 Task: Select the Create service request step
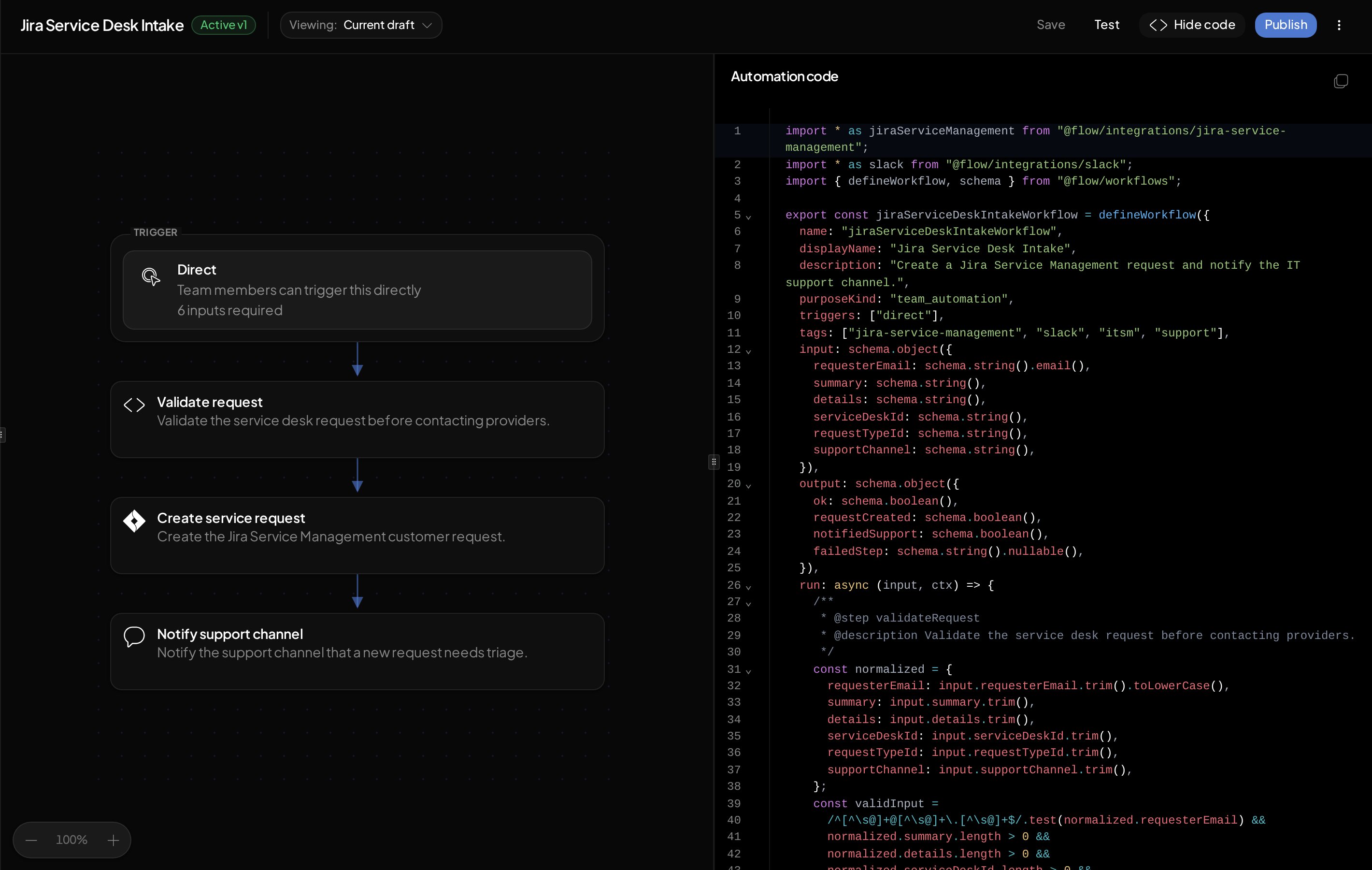coord(357,536)
